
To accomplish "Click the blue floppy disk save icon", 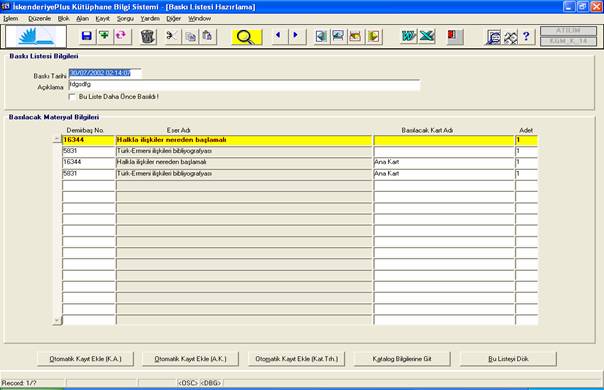I will 87,36.
